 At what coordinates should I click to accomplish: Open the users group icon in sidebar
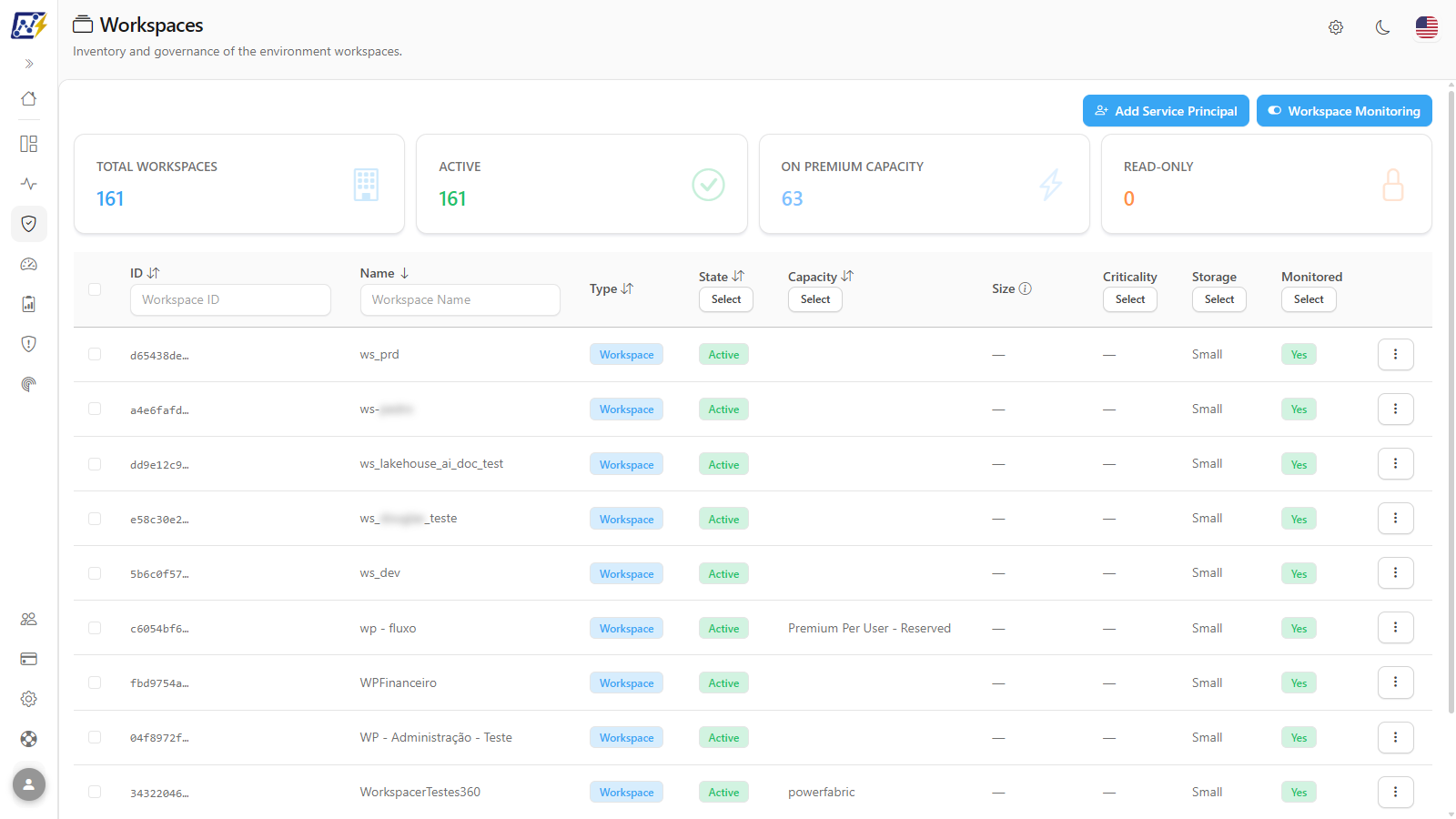click(x=29, y=619)
